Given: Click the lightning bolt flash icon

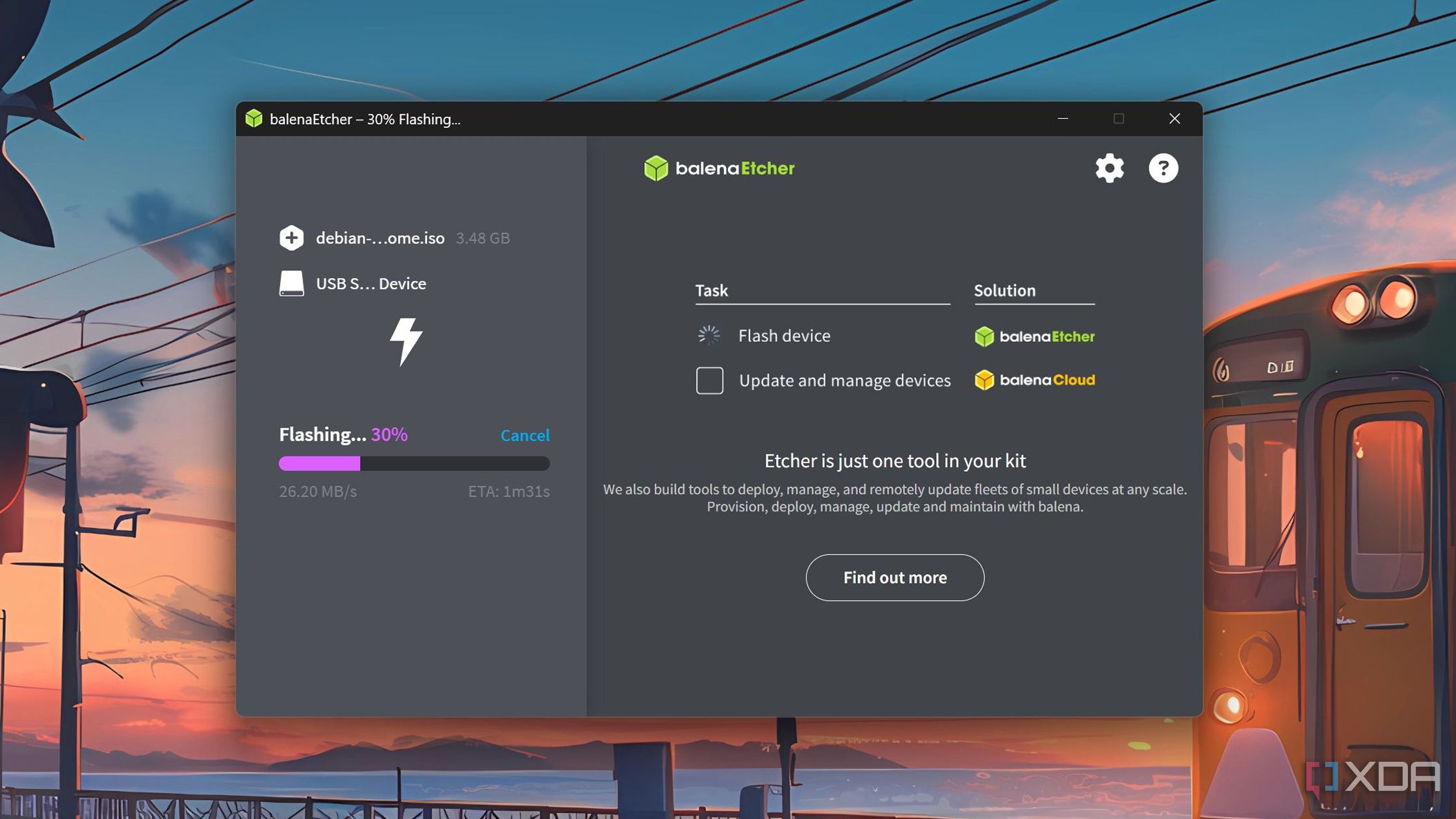Looking at the screenshot, I should tap(406, 342).
